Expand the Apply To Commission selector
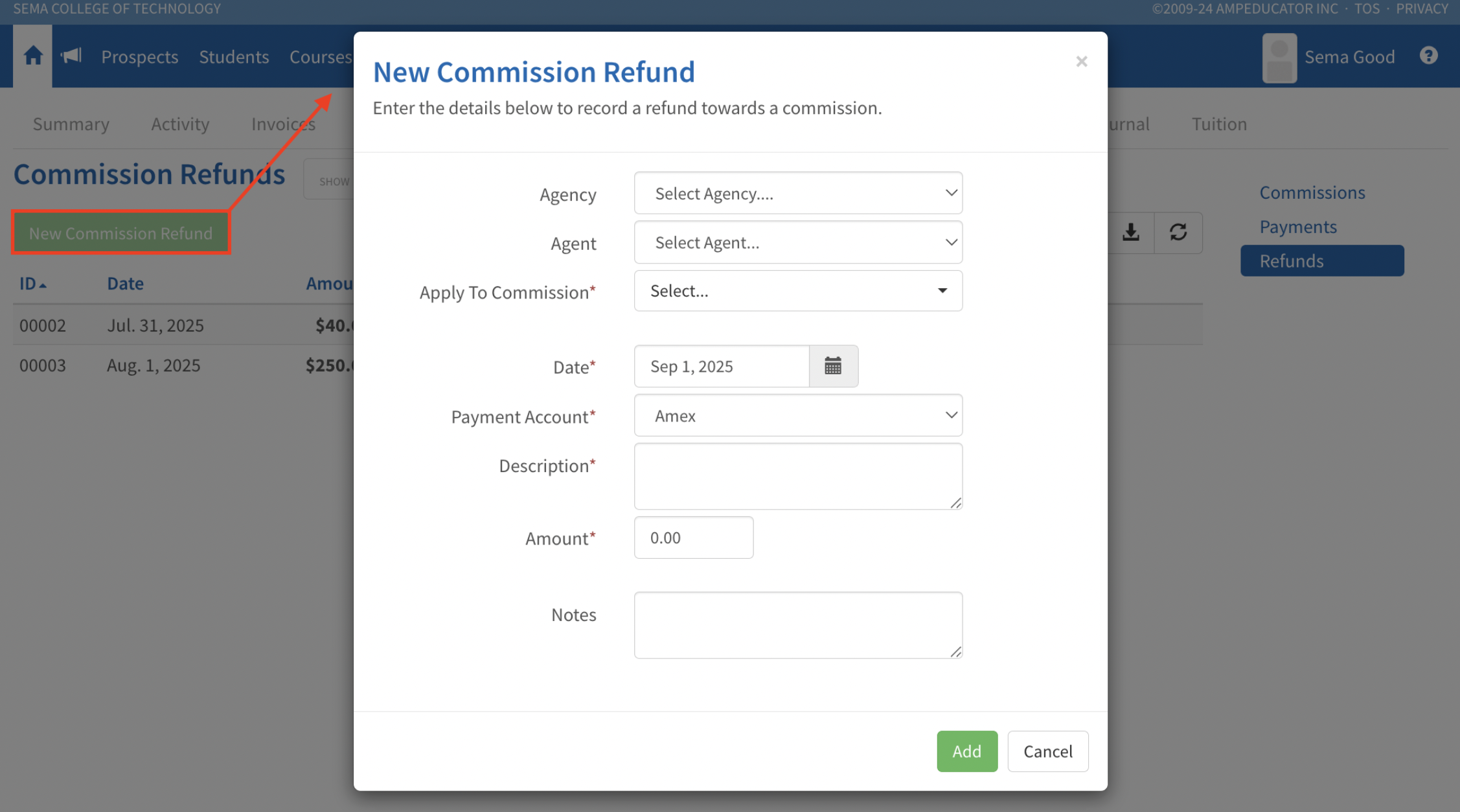The image size is (1460, 812). (798, 291)
